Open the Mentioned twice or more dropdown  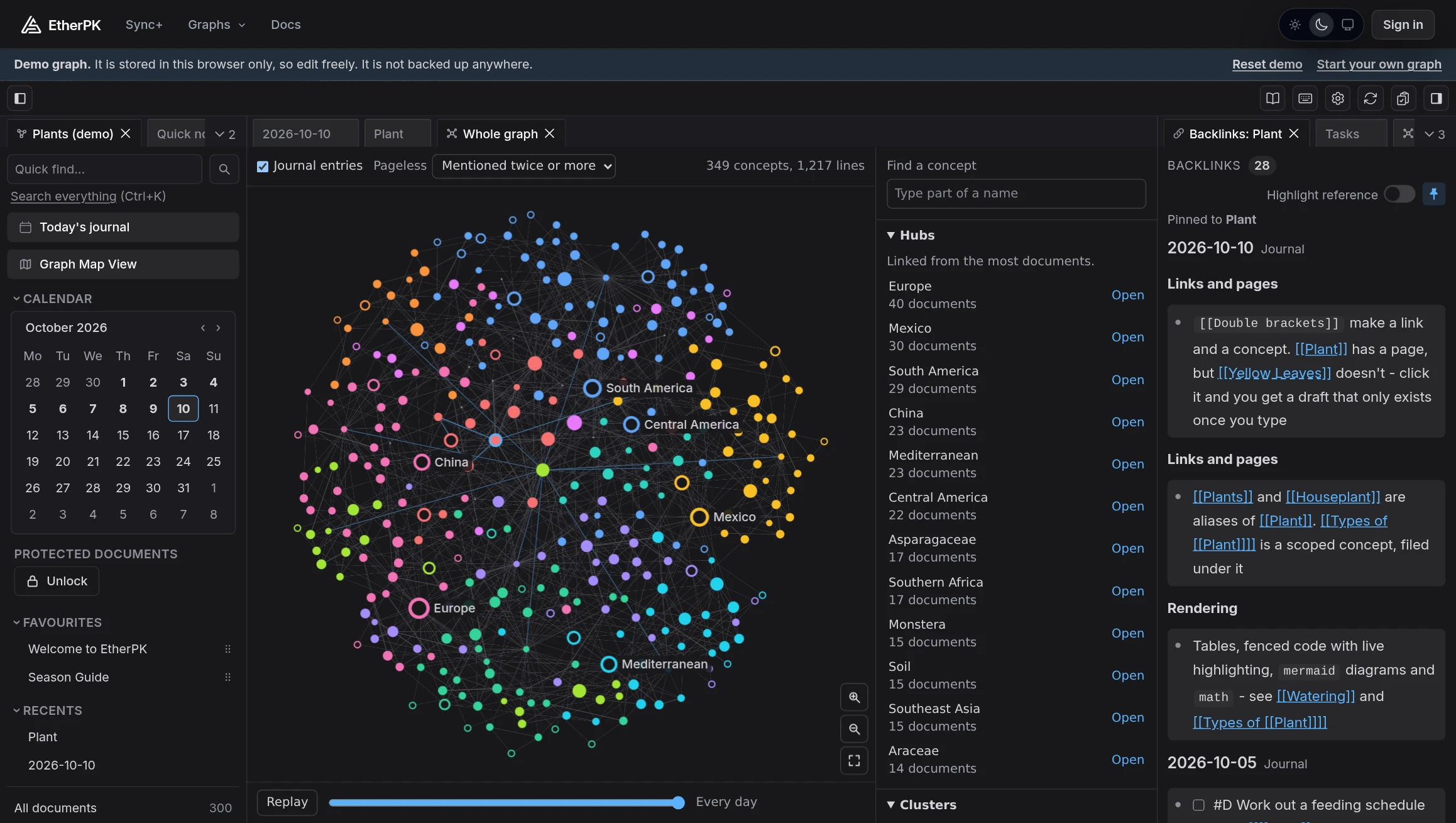(523, 166)
